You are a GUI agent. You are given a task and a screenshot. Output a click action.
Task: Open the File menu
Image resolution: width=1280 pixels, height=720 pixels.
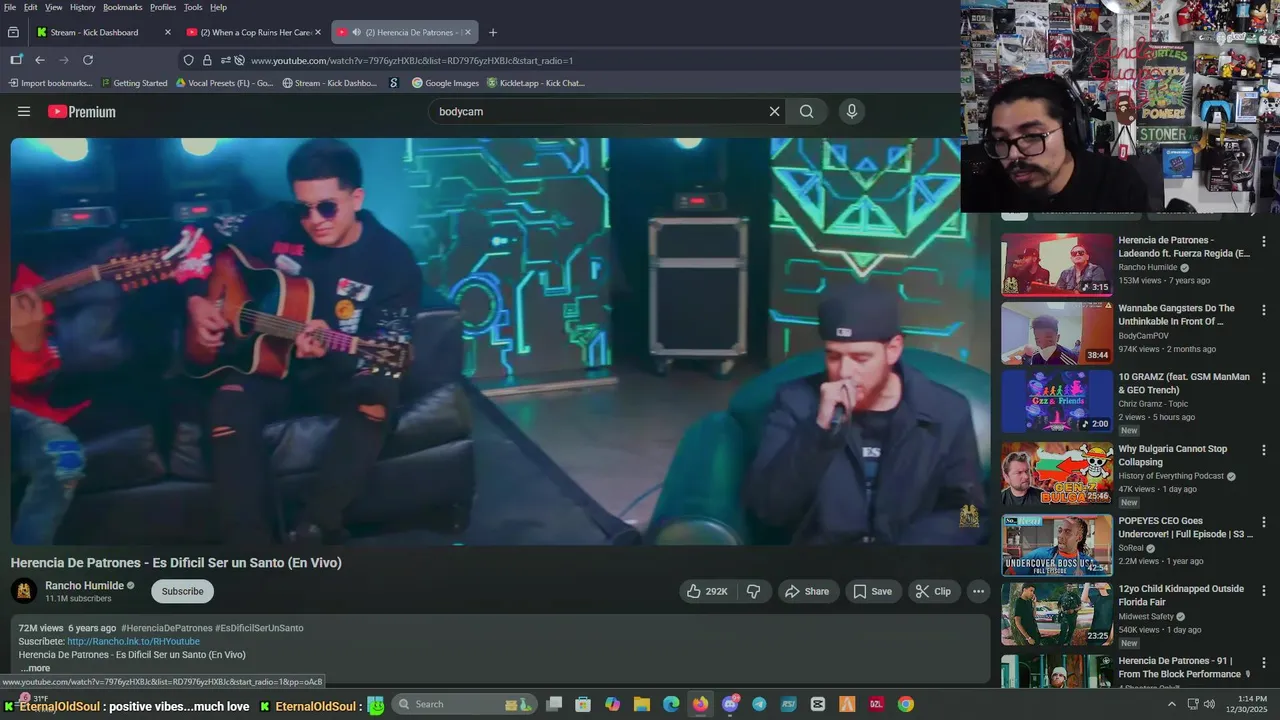(10, 7)
